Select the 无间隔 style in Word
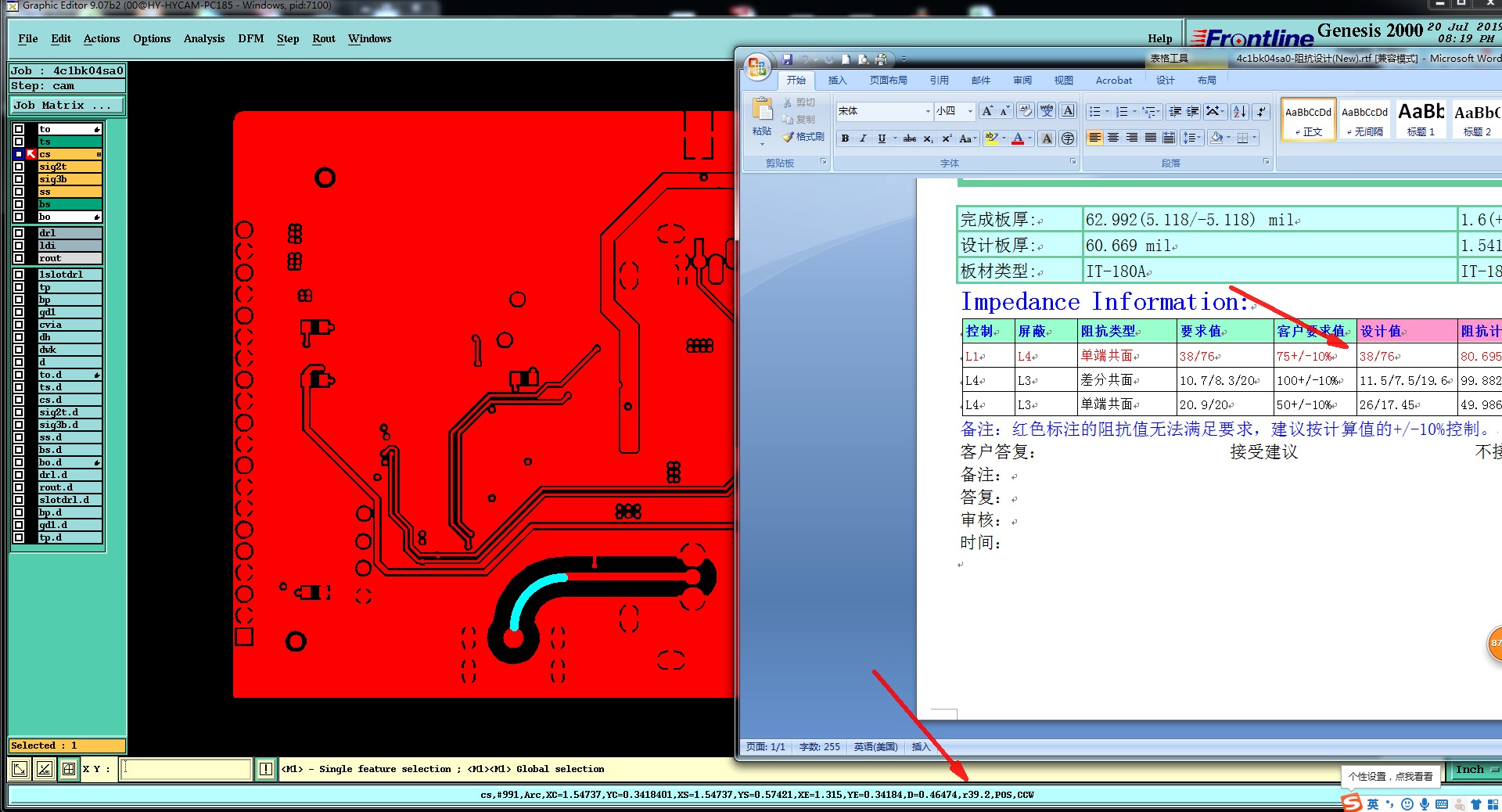The width and height of the screenshot is (1502, 812). pyautogui.click(x=1364, y=120)
